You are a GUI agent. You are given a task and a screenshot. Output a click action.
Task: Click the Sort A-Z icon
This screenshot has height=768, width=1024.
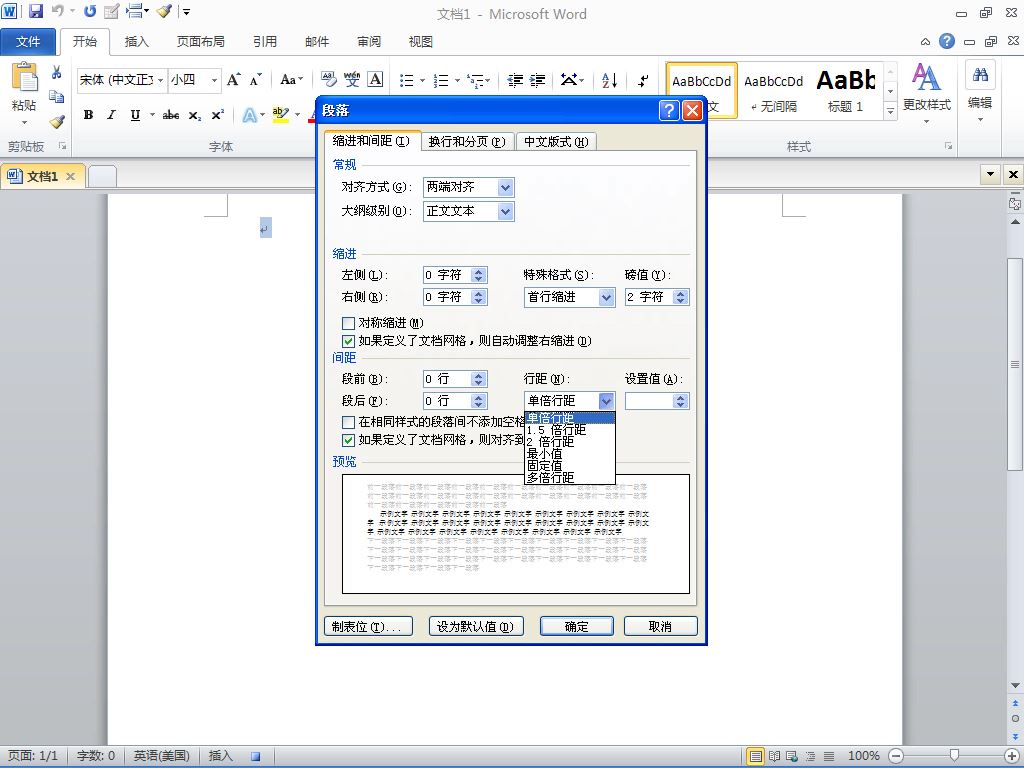(609, 80)
